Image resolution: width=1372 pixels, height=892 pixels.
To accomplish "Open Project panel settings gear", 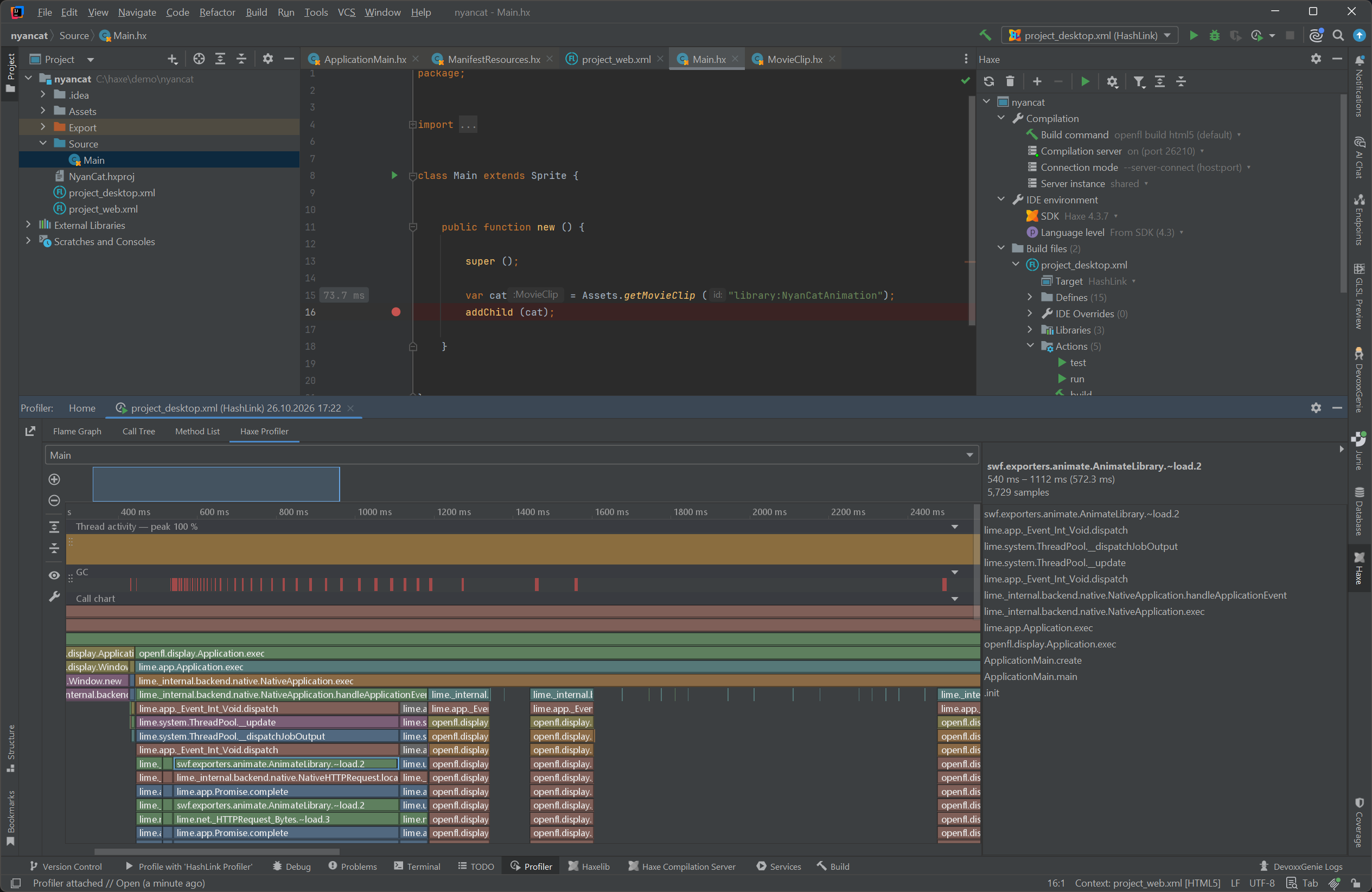I will [x=267, y=59].
